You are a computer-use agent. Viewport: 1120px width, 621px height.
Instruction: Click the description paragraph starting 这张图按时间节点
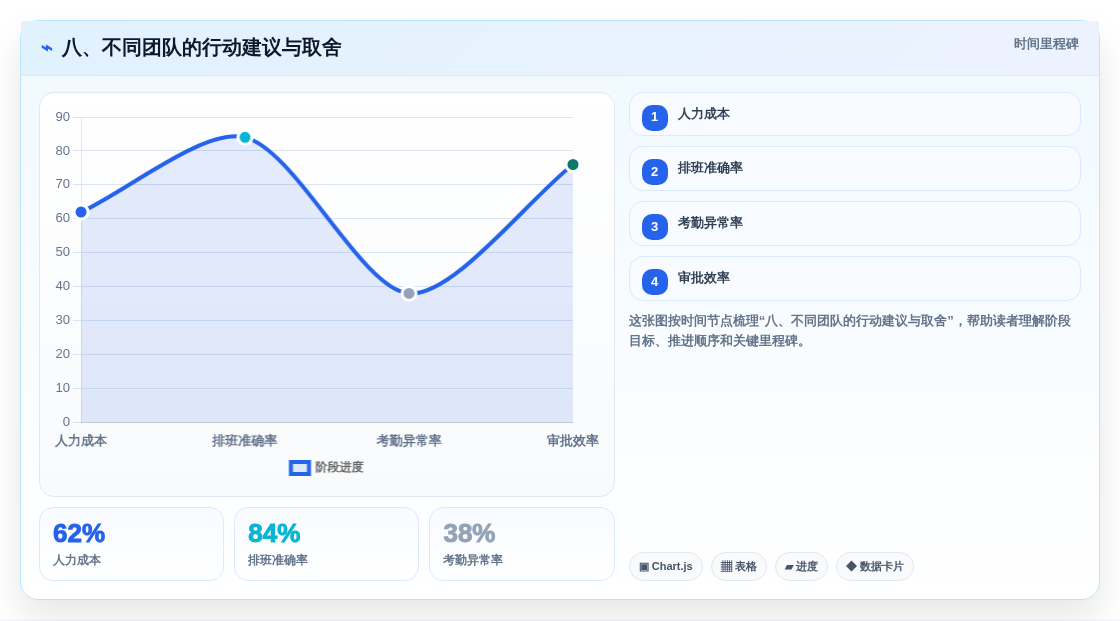click(850, 331)
